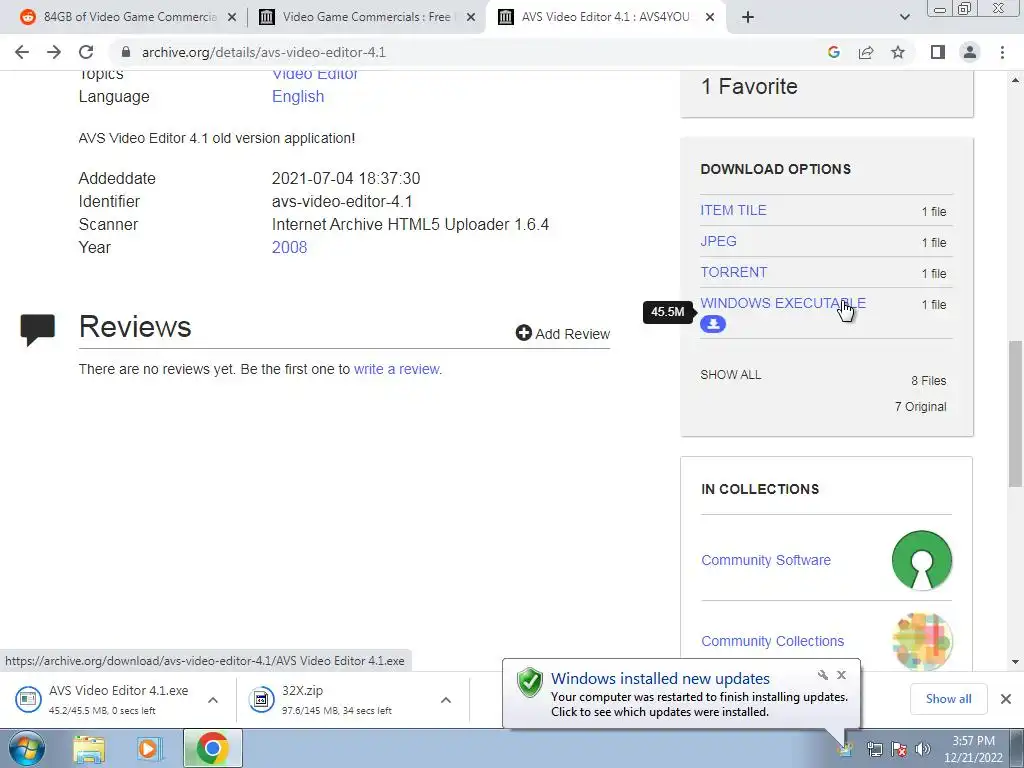The height and width of the screenshot is (768, 1024).
Task: Download ITEM TILE file
Action: point(733,210)
